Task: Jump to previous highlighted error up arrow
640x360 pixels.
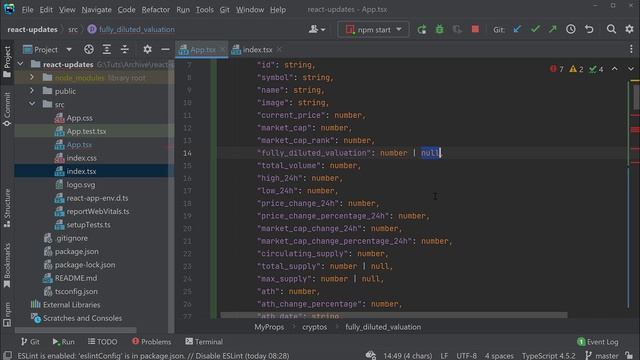Action: click(615, 69)
